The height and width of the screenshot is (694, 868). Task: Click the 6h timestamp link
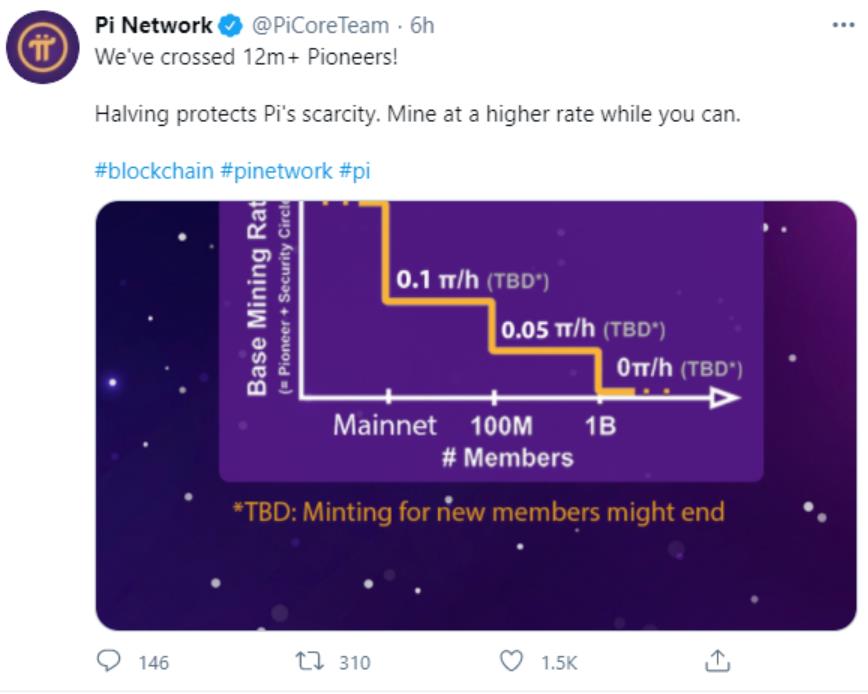(x=422, y=25)
